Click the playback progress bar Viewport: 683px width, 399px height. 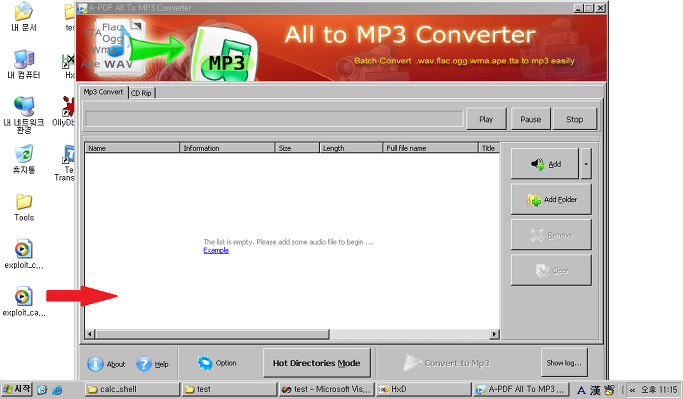point(274,119)
